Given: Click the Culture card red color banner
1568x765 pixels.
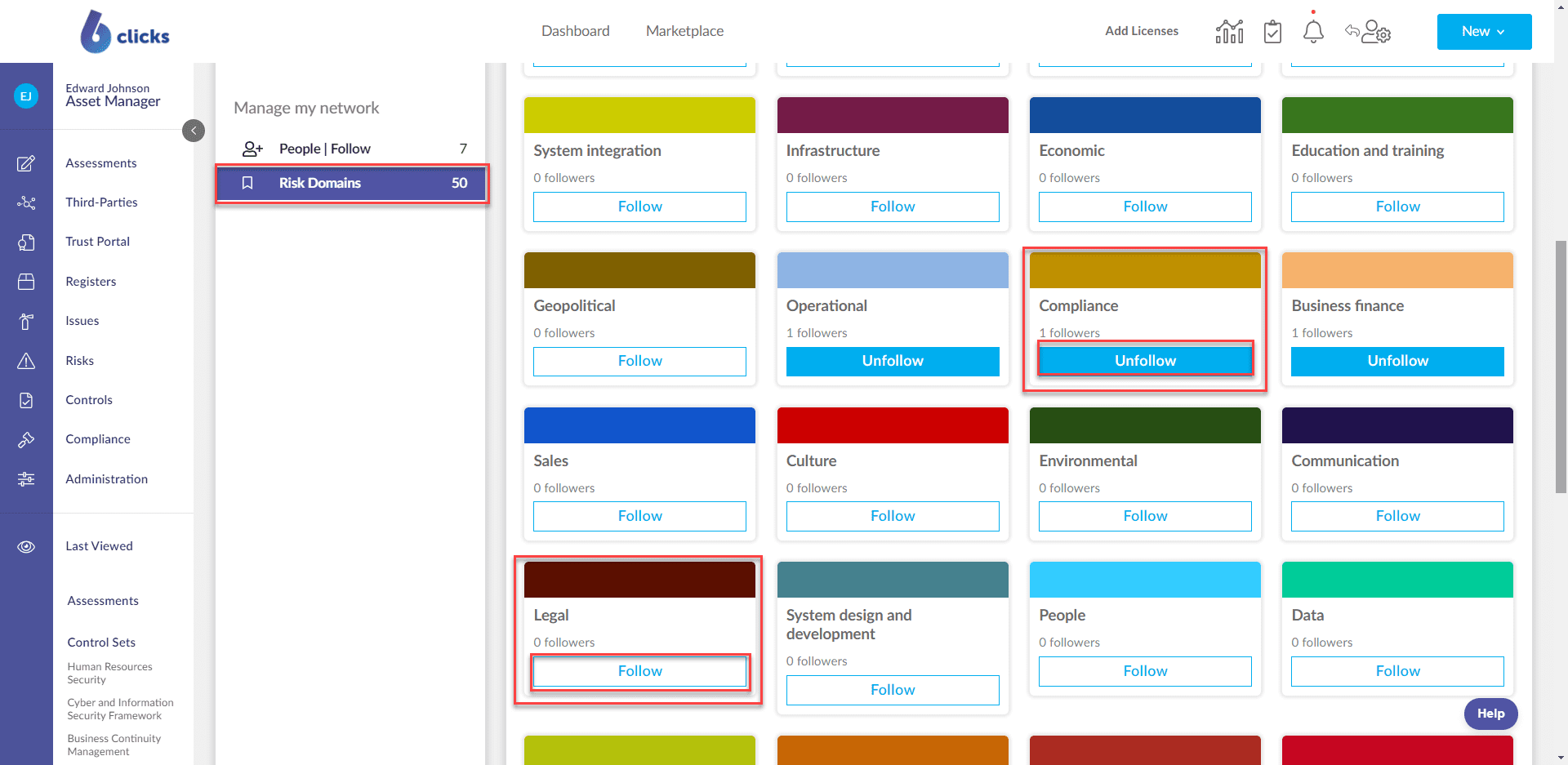Looking at the screenshot, I should point(892,425).
